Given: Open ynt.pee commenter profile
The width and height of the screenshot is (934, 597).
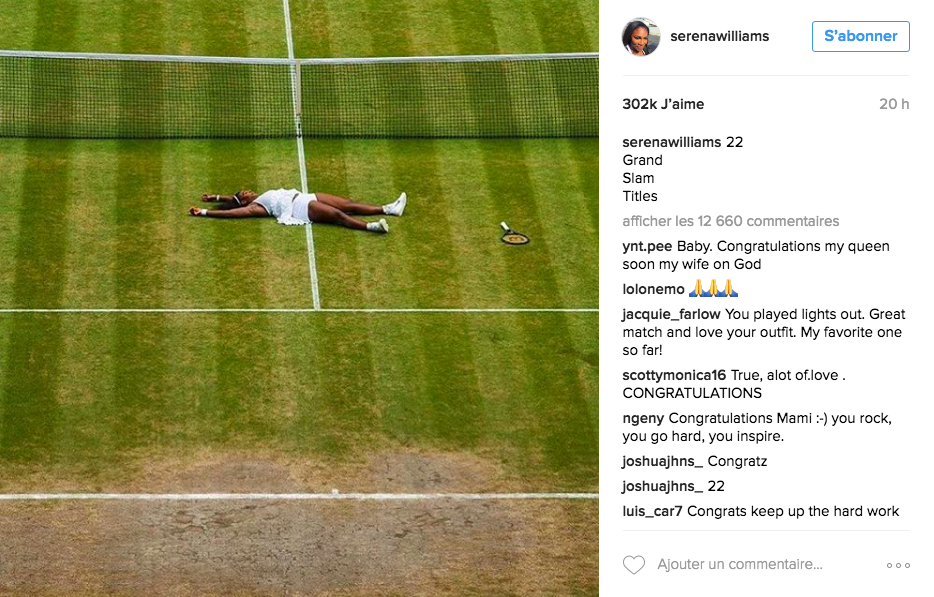Looking at the screenshot, I should tap(647, 247).
